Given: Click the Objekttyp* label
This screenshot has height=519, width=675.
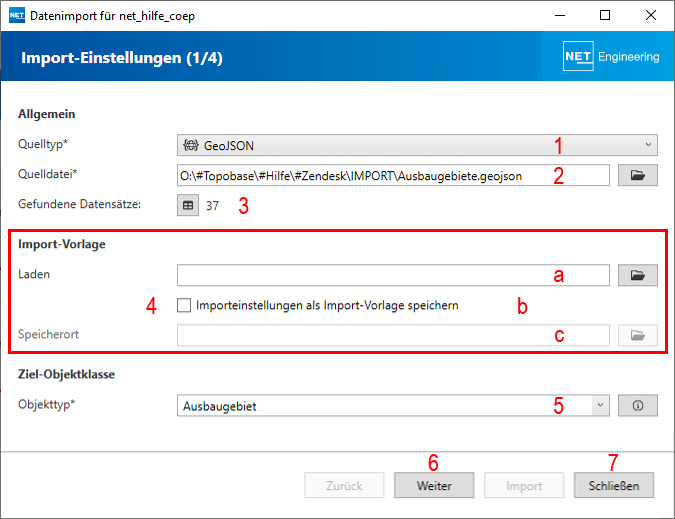Looking at the screenshot, I should tap(46, 404).
